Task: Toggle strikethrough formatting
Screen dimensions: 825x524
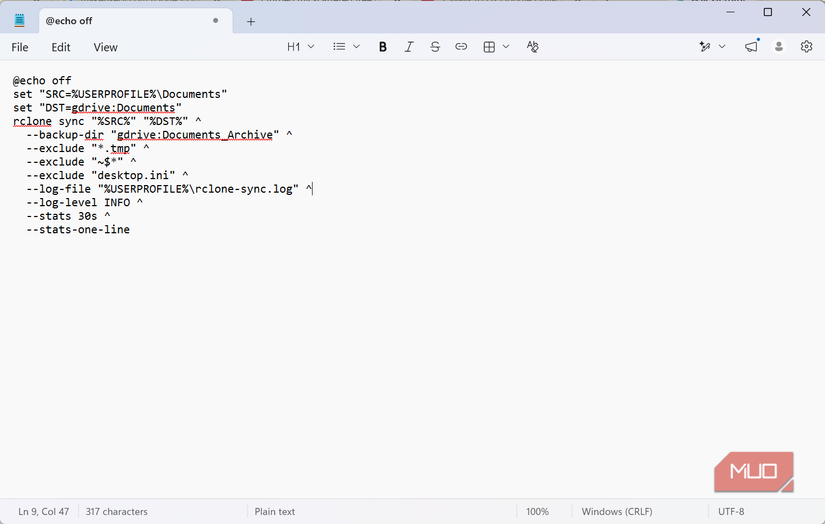Action: [435, 47]
